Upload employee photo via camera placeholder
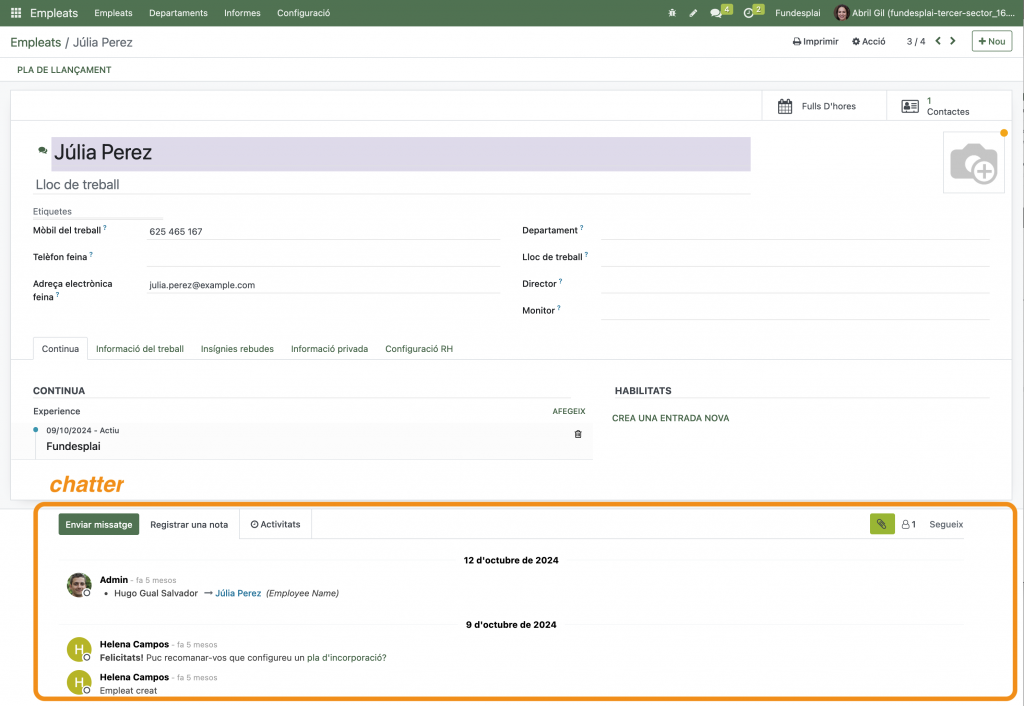Viewport: 1024px width, 706px height. point(973,163)
